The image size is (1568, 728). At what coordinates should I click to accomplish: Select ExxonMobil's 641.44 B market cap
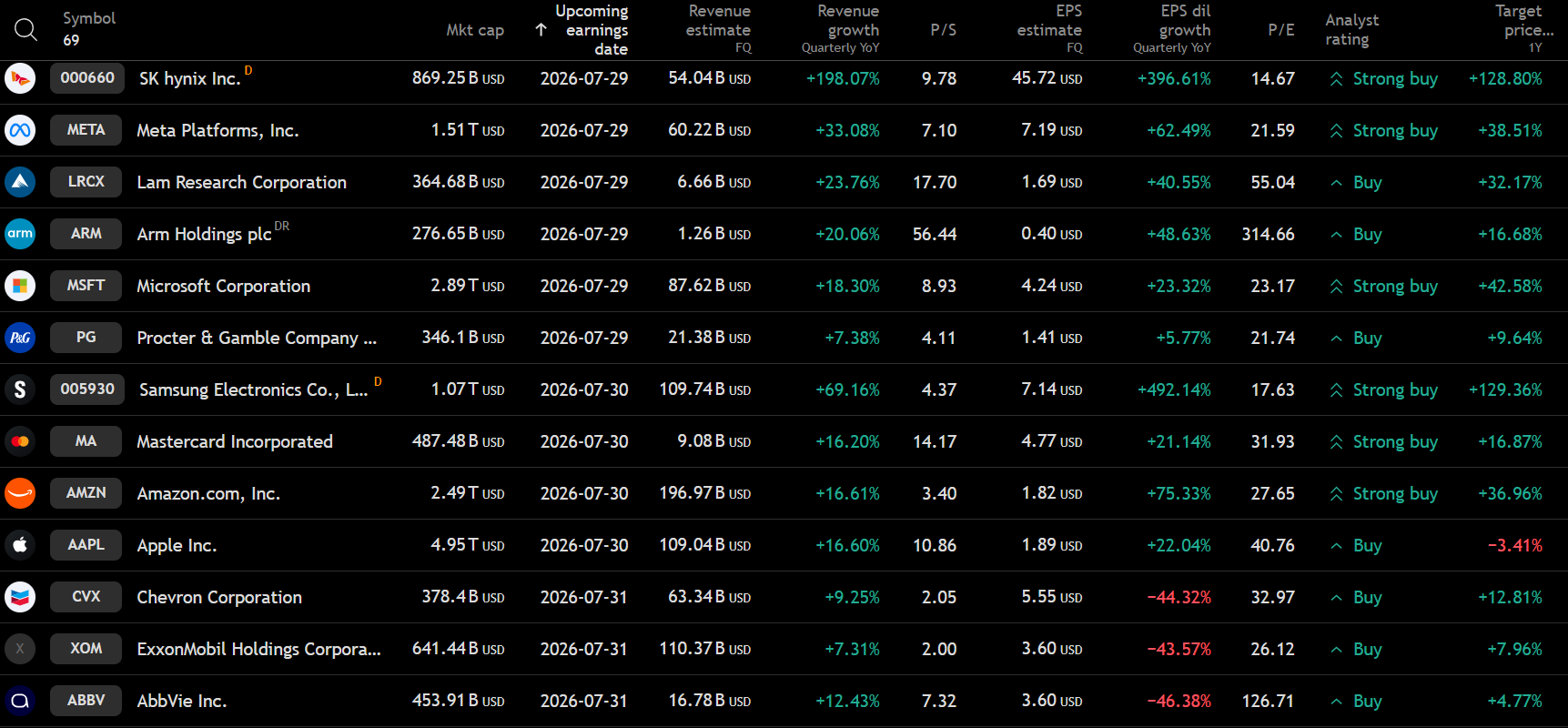(x=458, y=650)
